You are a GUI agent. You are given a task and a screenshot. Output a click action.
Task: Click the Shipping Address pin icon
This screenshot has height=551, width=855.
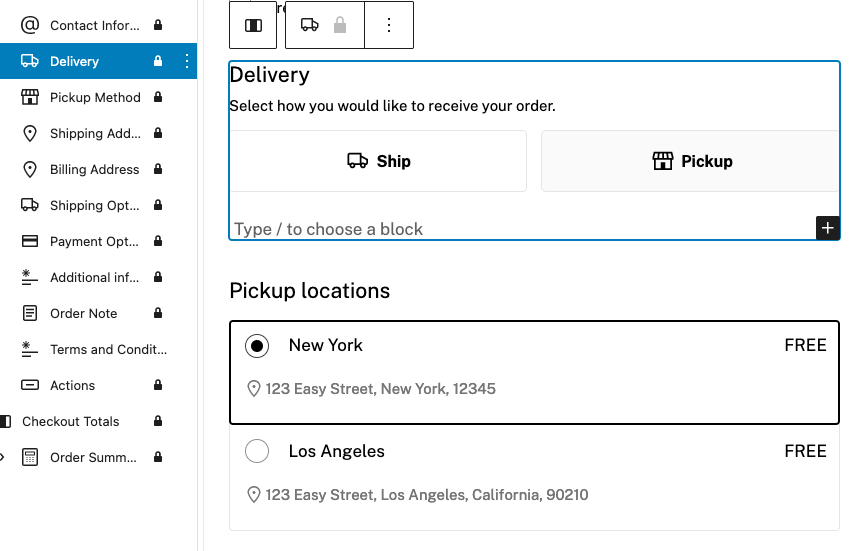pos(30,133)
